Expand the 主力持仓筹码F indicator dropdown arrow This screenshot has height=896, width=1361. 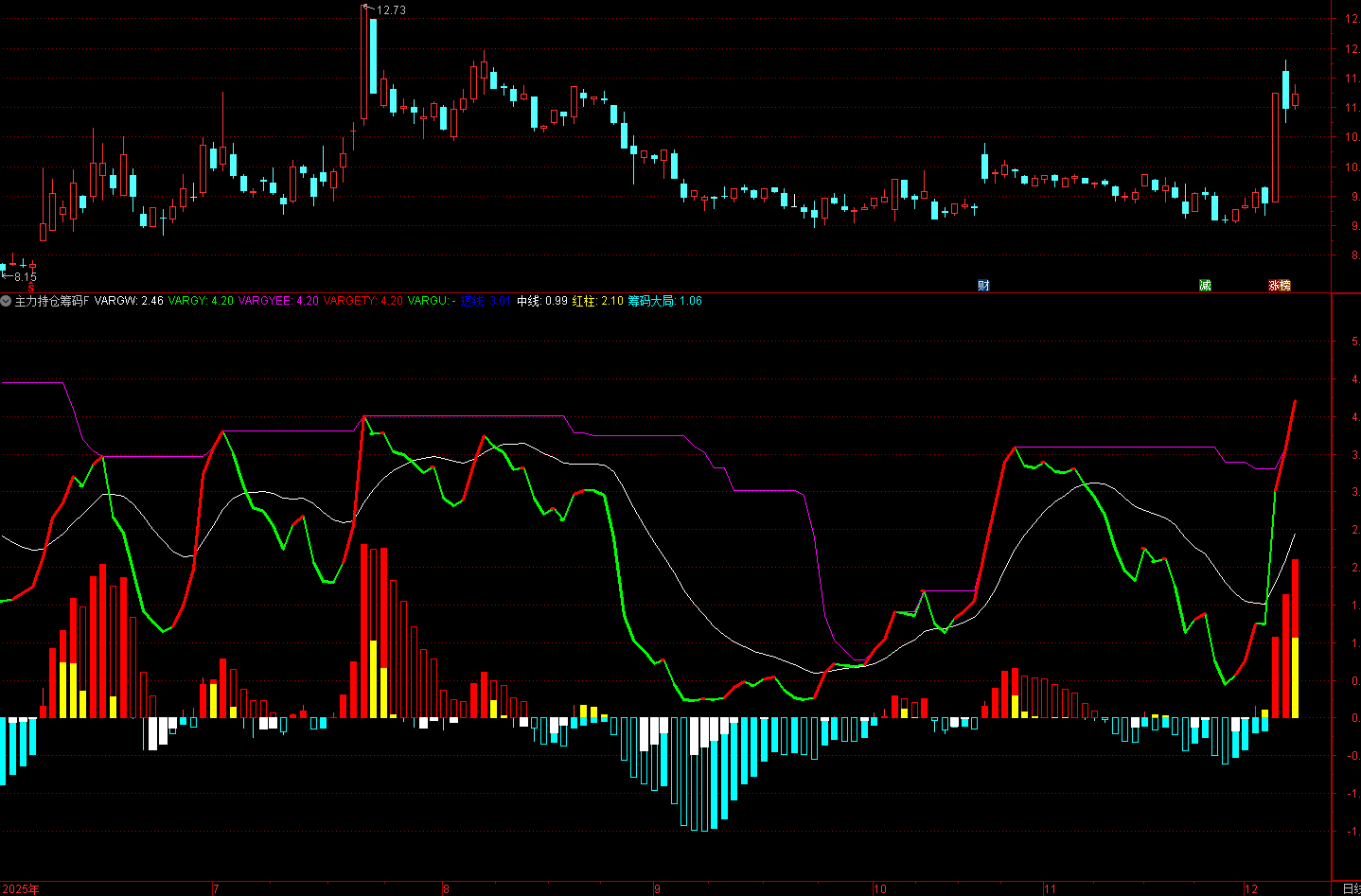7,301
